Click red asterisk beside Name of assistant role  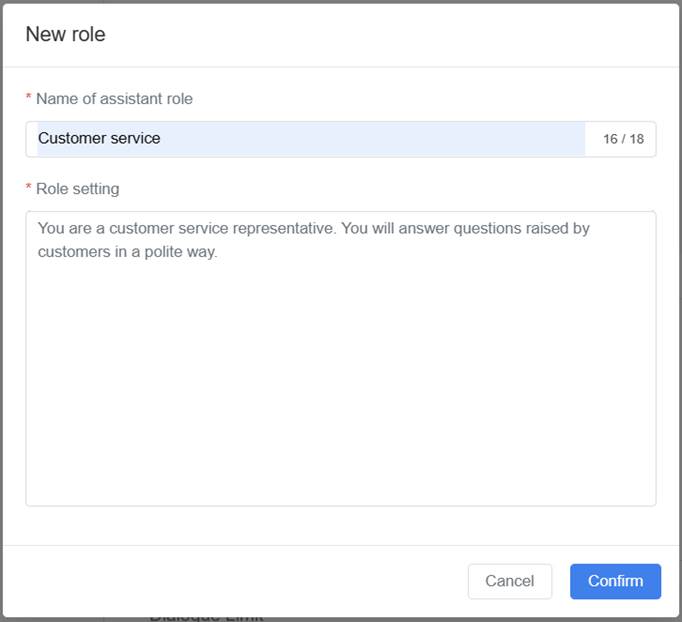coord(29,99)
